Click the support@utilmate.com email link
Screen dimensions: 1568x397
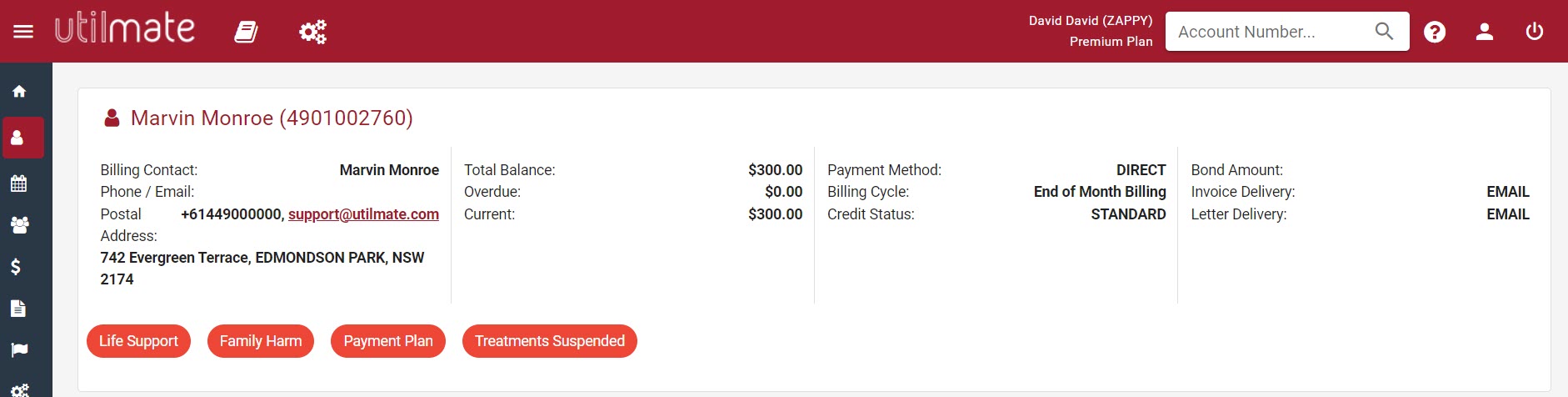pyautogui.click(x=363, y=214)
